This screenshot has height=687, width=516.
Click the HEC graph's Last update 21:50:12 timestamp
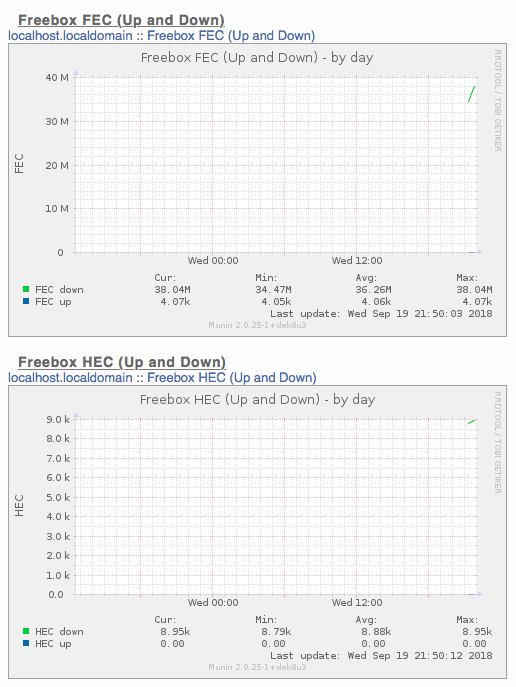381,656
